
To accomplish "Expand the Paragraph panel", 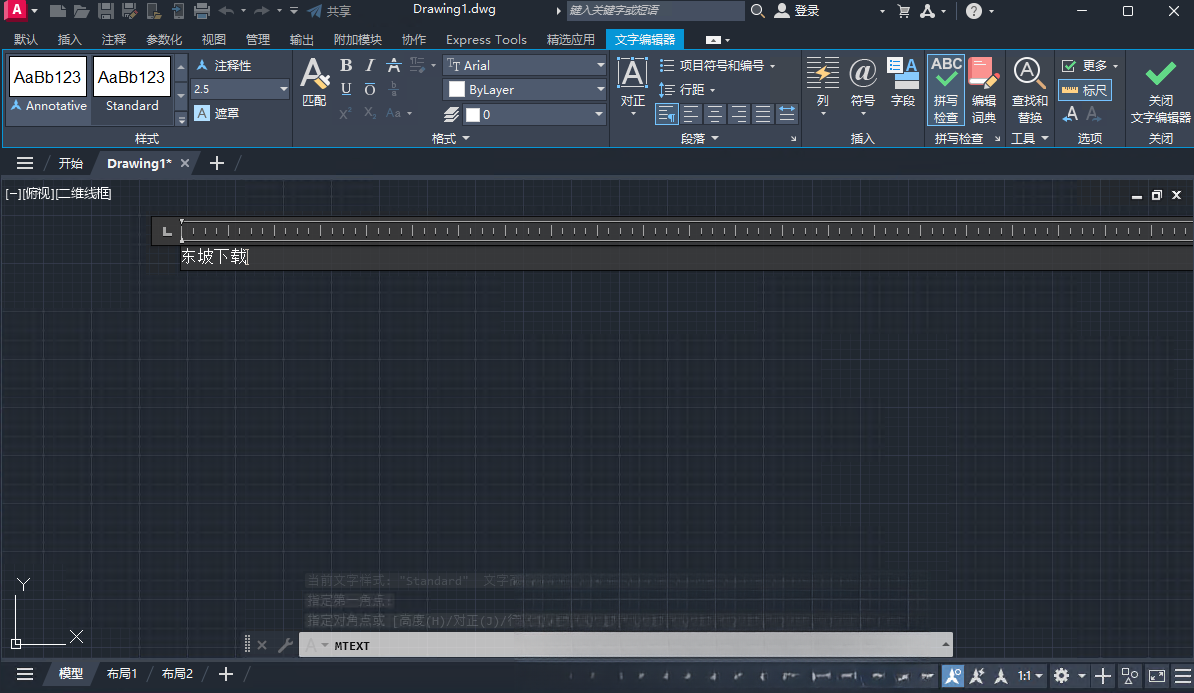I will pos(700,138).
